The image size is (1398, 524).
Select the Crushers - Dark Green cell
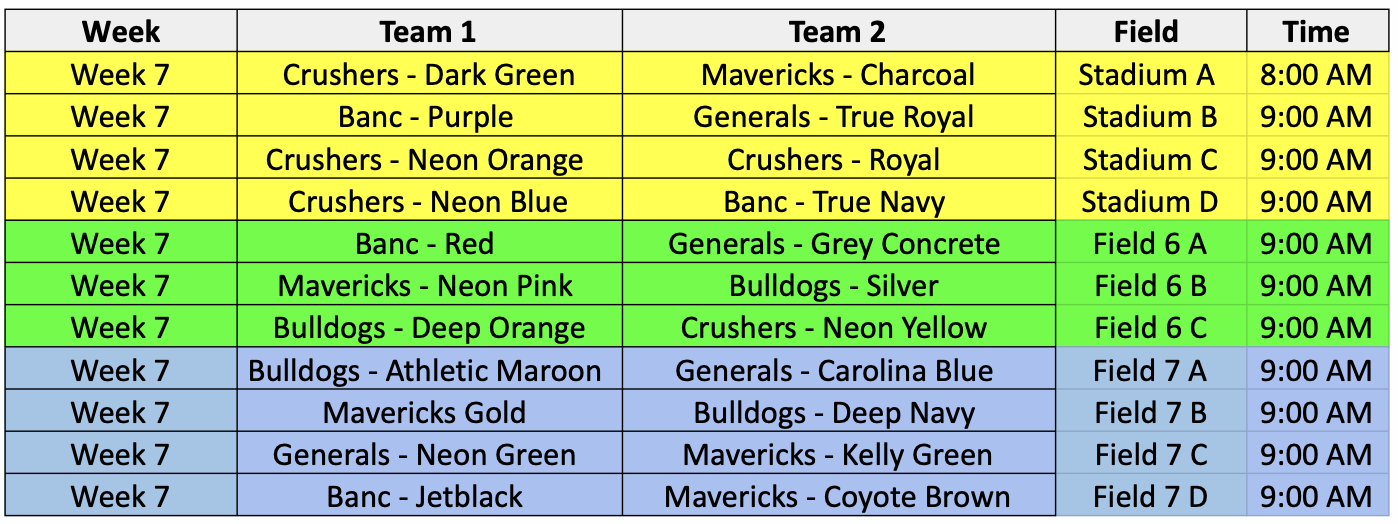point(429,75)
